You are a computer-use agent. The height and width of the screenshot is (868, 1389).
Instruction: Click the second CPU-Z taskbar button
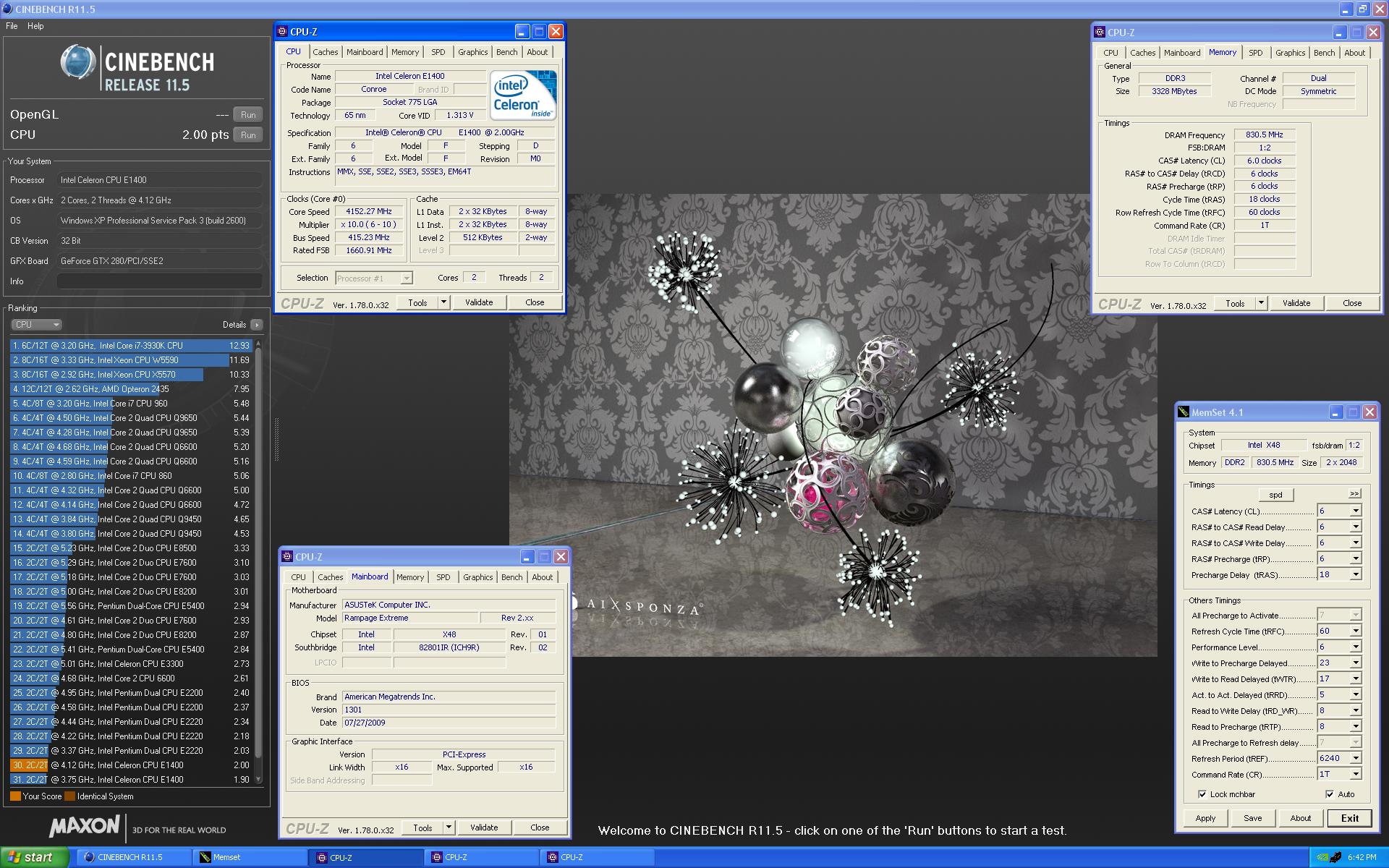481,857
